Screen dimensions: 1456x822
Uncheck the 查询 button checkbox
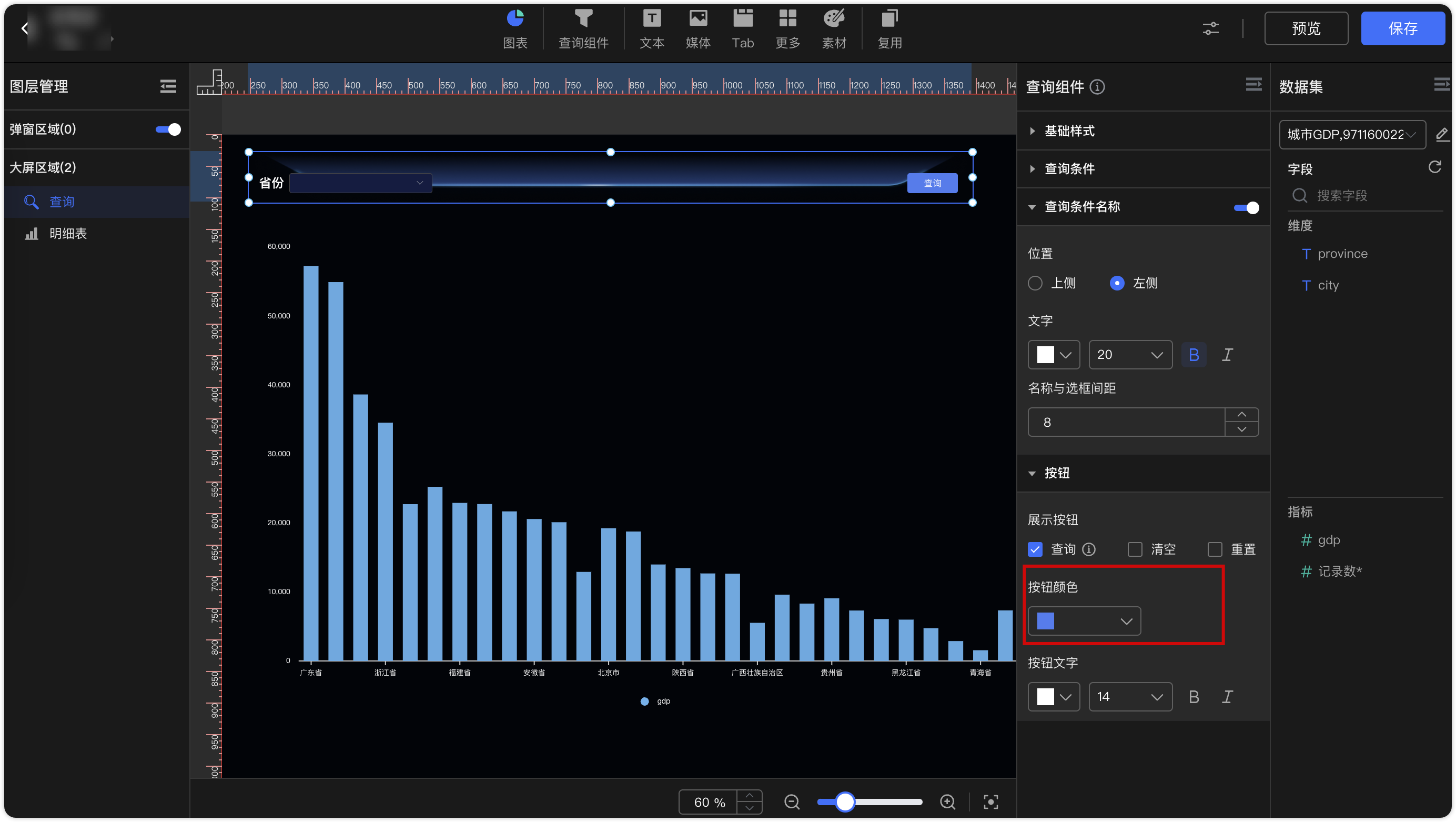click(x=1034, y=549)
